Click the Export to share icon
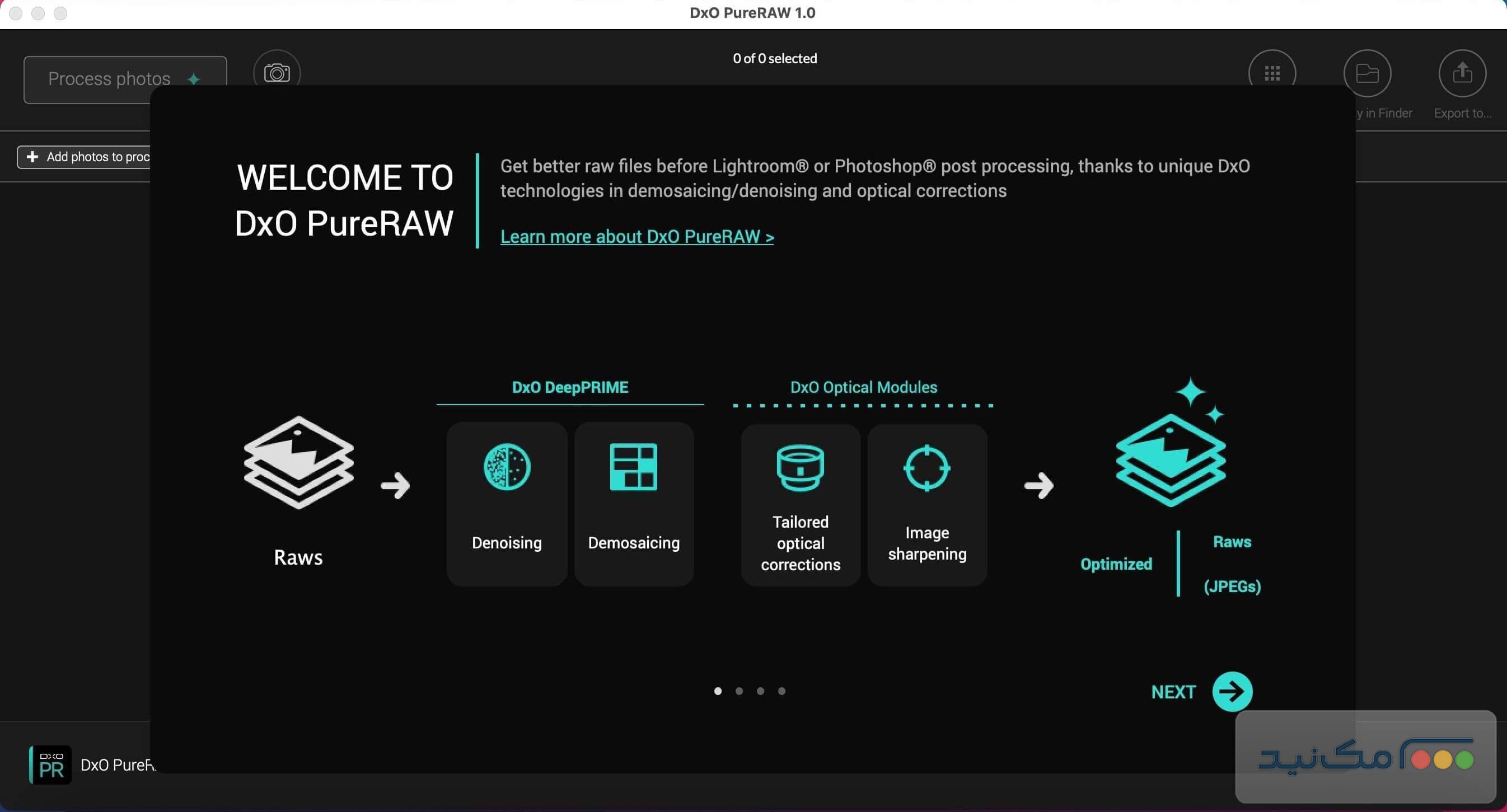Screen dimensions: 1507x812 (x=1462, y=73)
